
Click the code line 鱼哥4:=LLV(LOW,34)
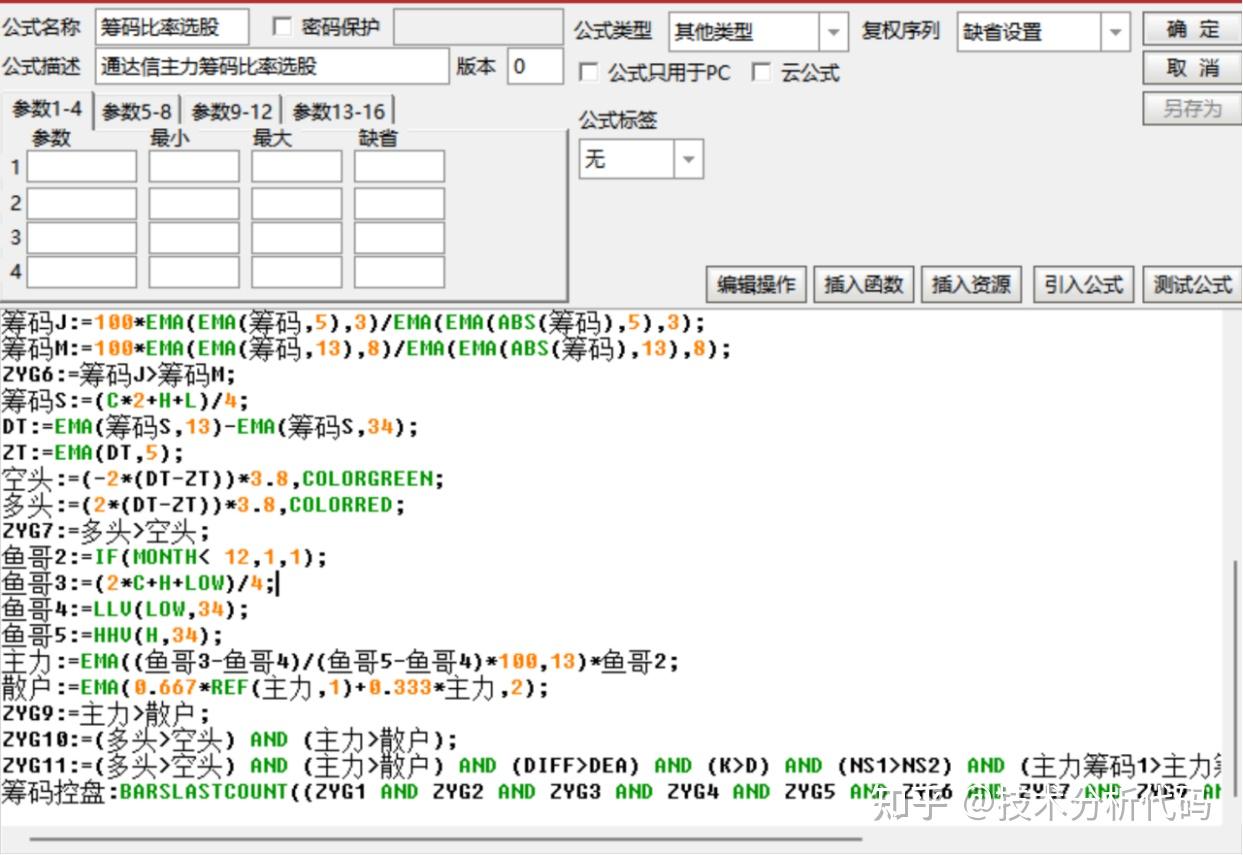tap(125, 609)
